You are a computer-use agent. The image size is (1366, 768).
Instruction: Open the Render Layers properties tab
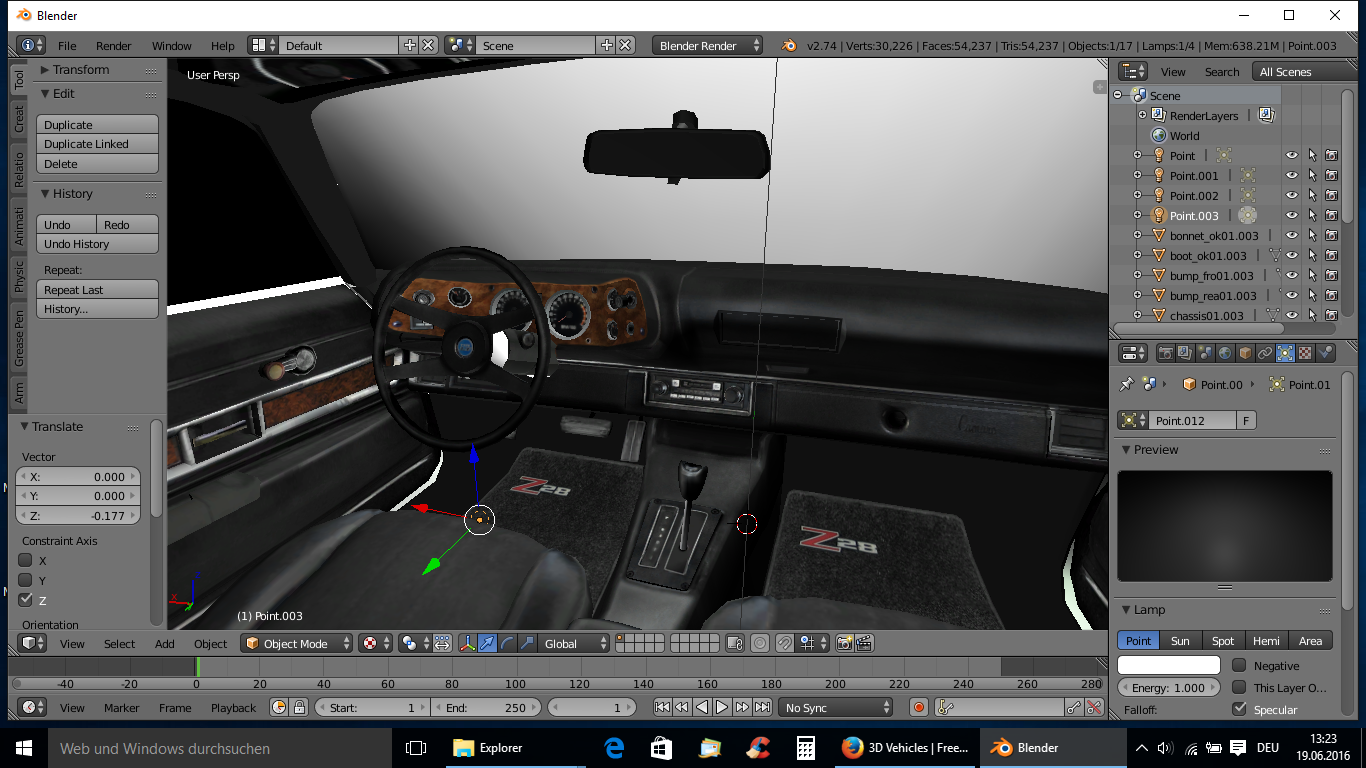1185,353
